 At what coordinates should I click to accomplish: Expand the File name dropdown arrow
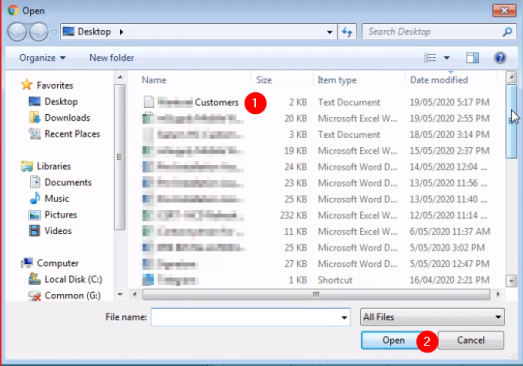point(344,317)
